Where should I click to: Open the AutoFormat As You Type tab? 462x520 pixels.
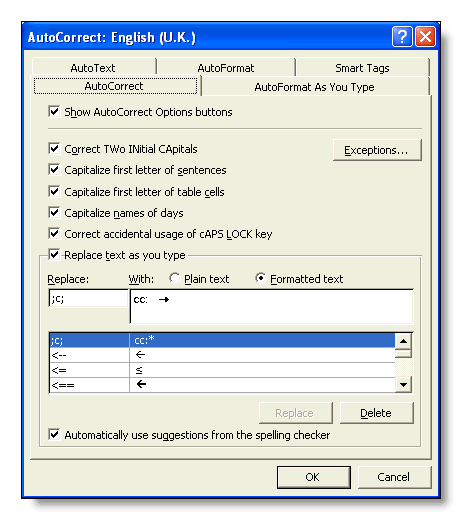314,87
